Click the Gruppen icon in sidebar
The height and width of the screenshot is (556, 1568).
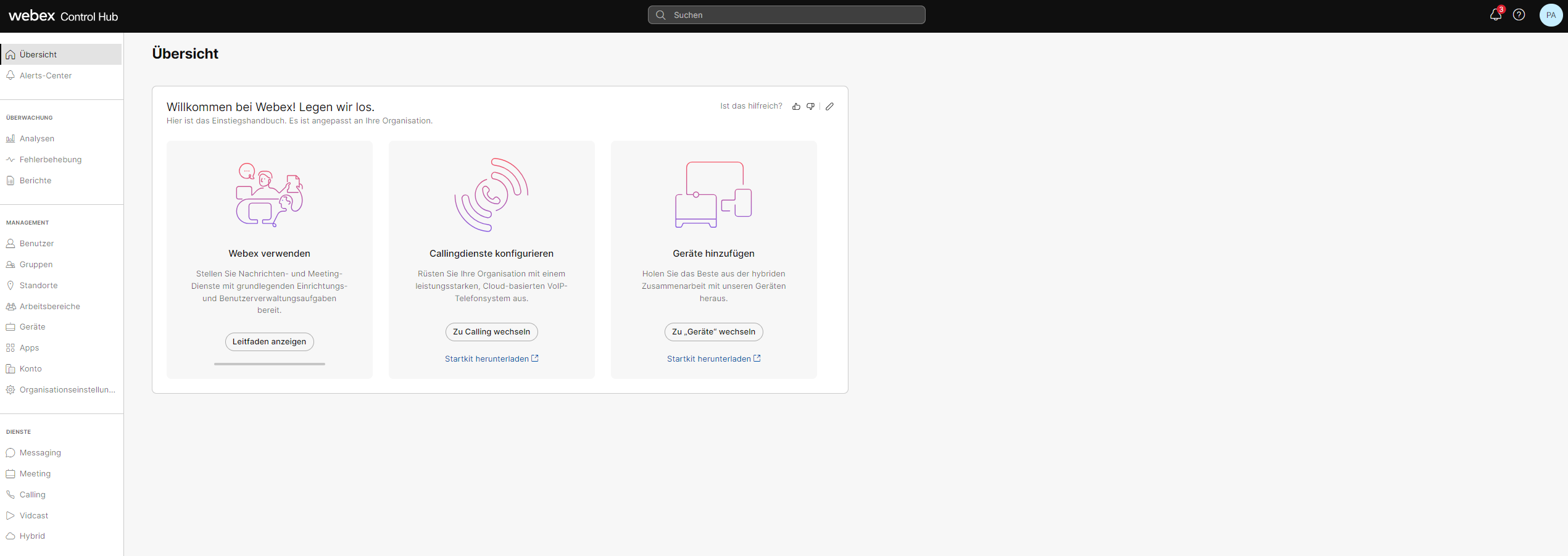pyautogui.click(x=10, y=265)
